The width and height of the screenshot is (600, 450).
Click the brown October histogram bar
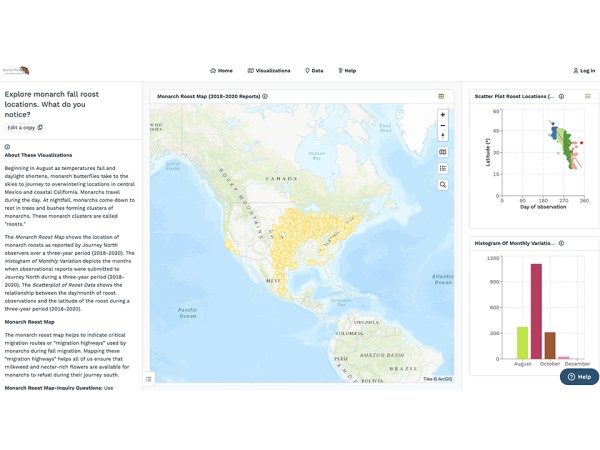pyautogui.click(x=550, y=346)
